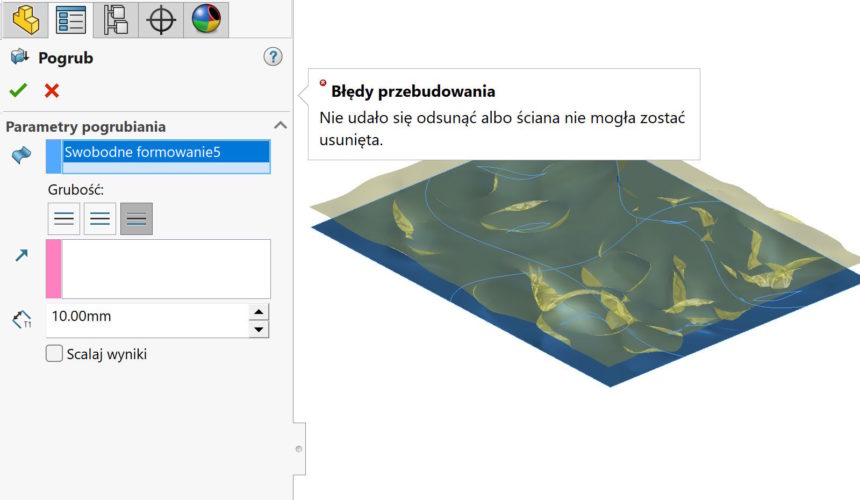
Task: Click the surface-to-thicken selection icon
Action: [19, 154]
